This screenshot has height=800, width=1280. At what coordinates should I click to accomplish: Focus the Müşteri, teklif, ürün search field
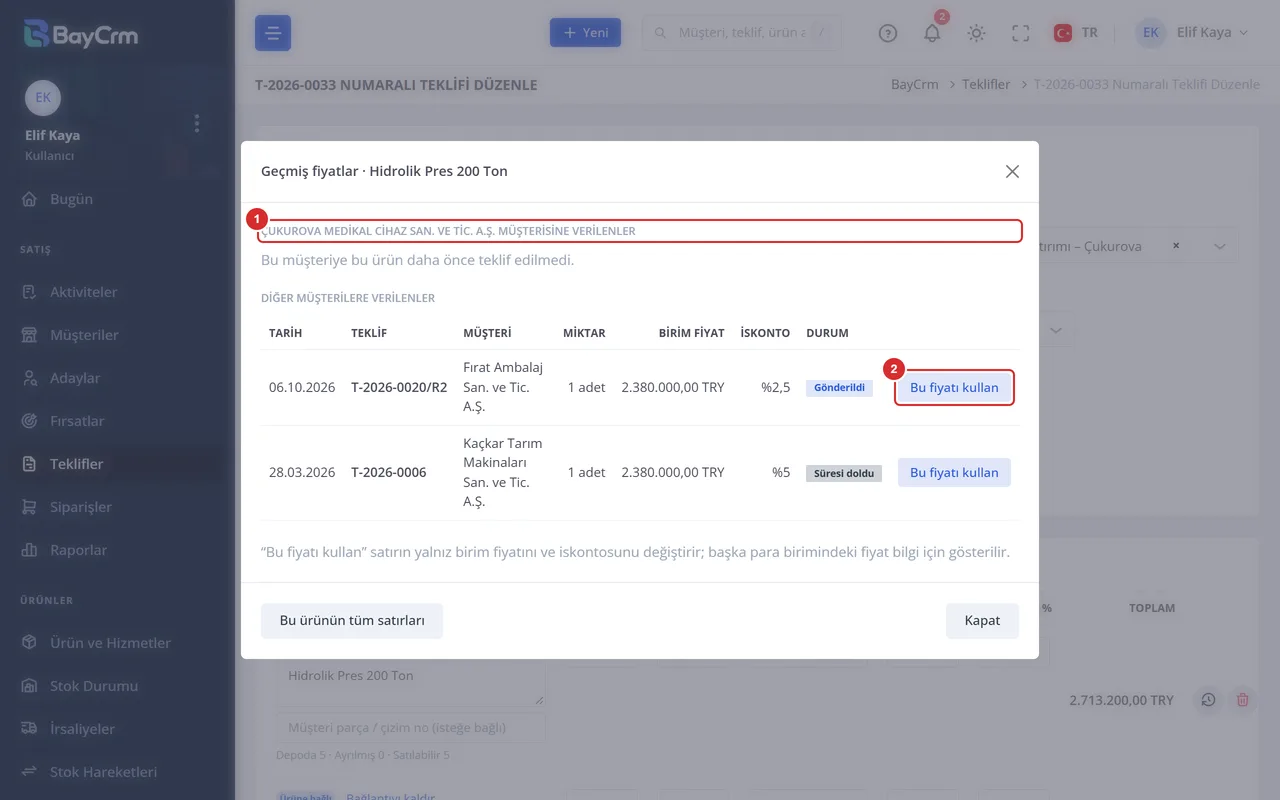pos(741,33)
